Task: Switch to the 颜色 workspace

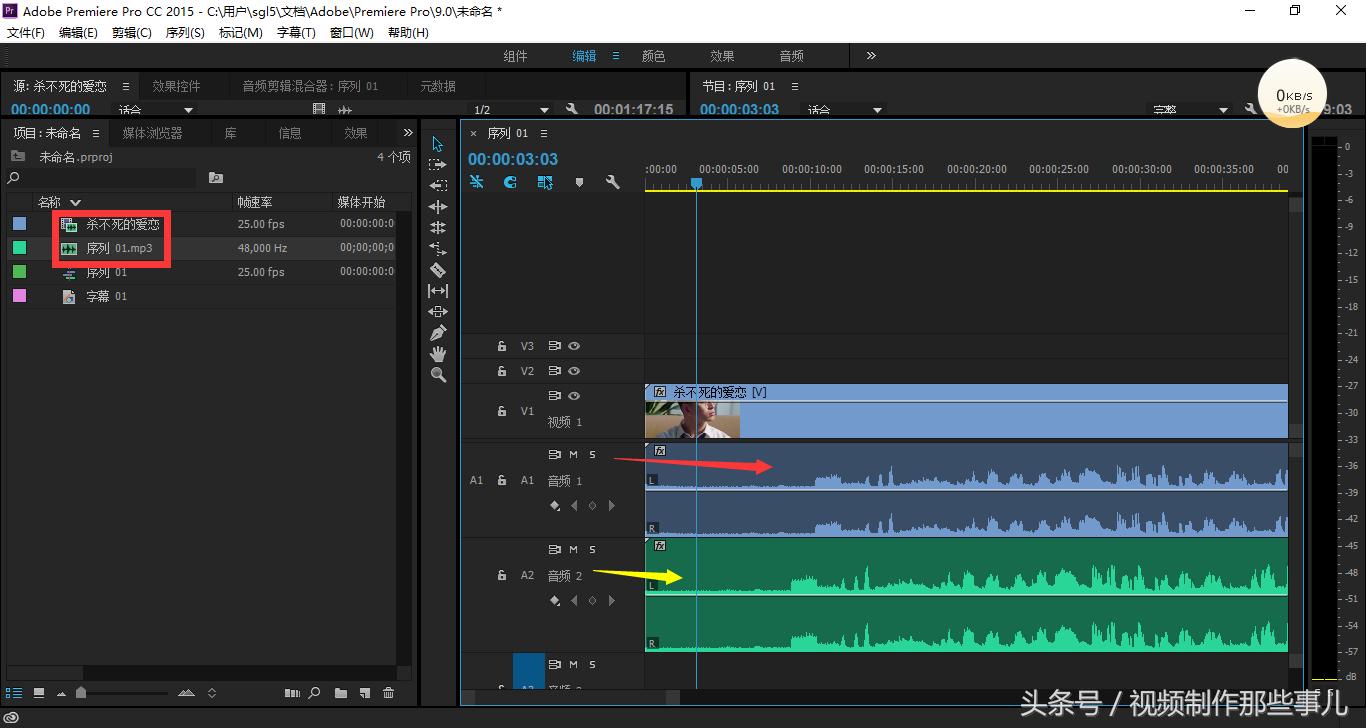Action: point(653,56)
